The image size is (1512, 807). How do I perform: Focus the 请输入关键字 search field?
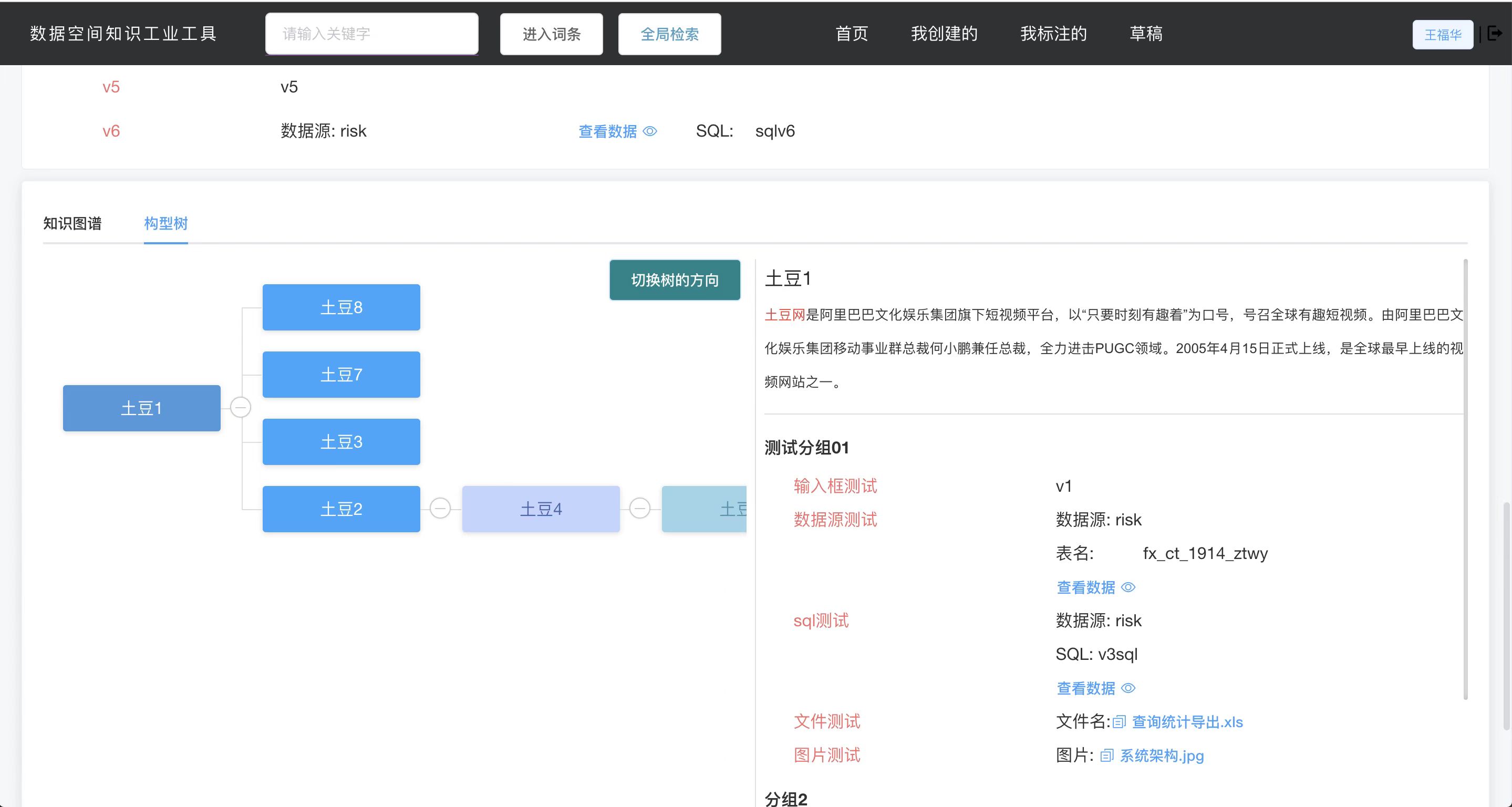[371, 34]
